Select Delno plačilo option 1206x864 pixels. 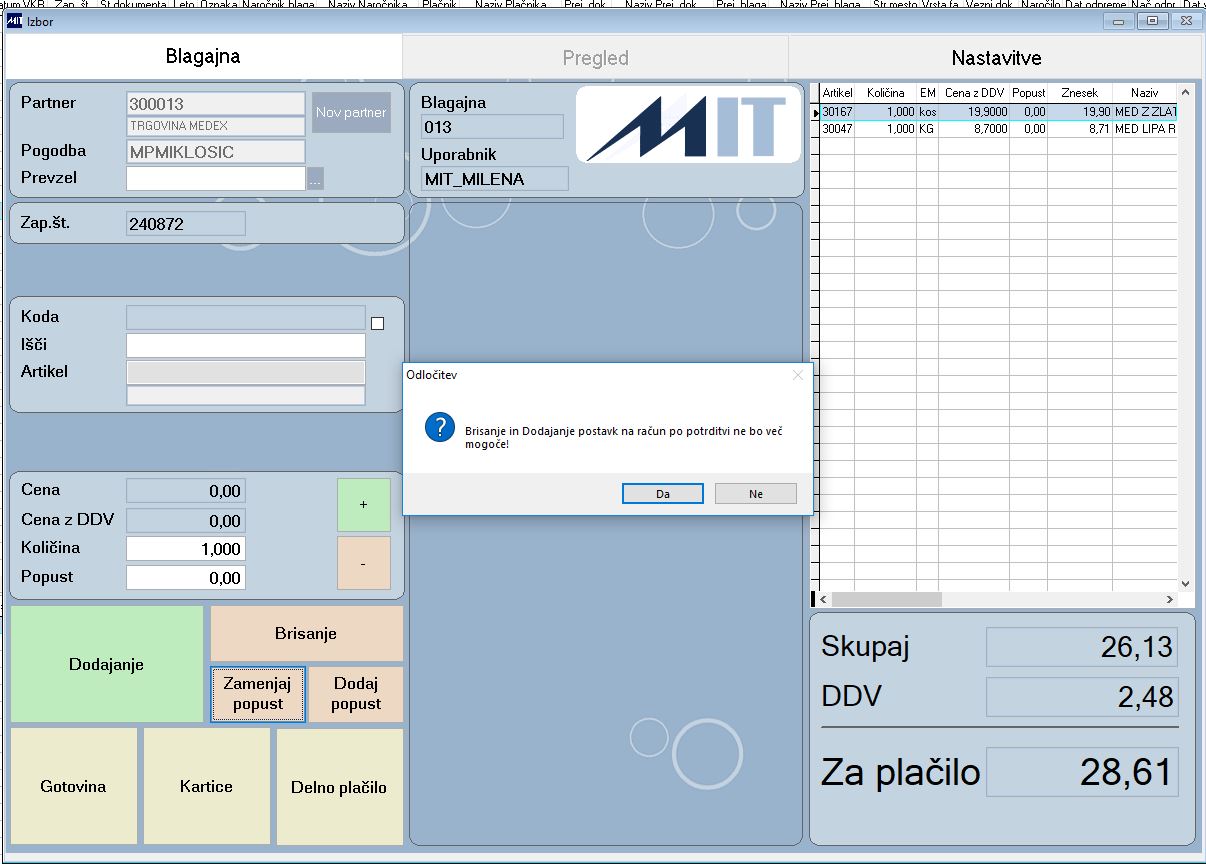(339, 786)
